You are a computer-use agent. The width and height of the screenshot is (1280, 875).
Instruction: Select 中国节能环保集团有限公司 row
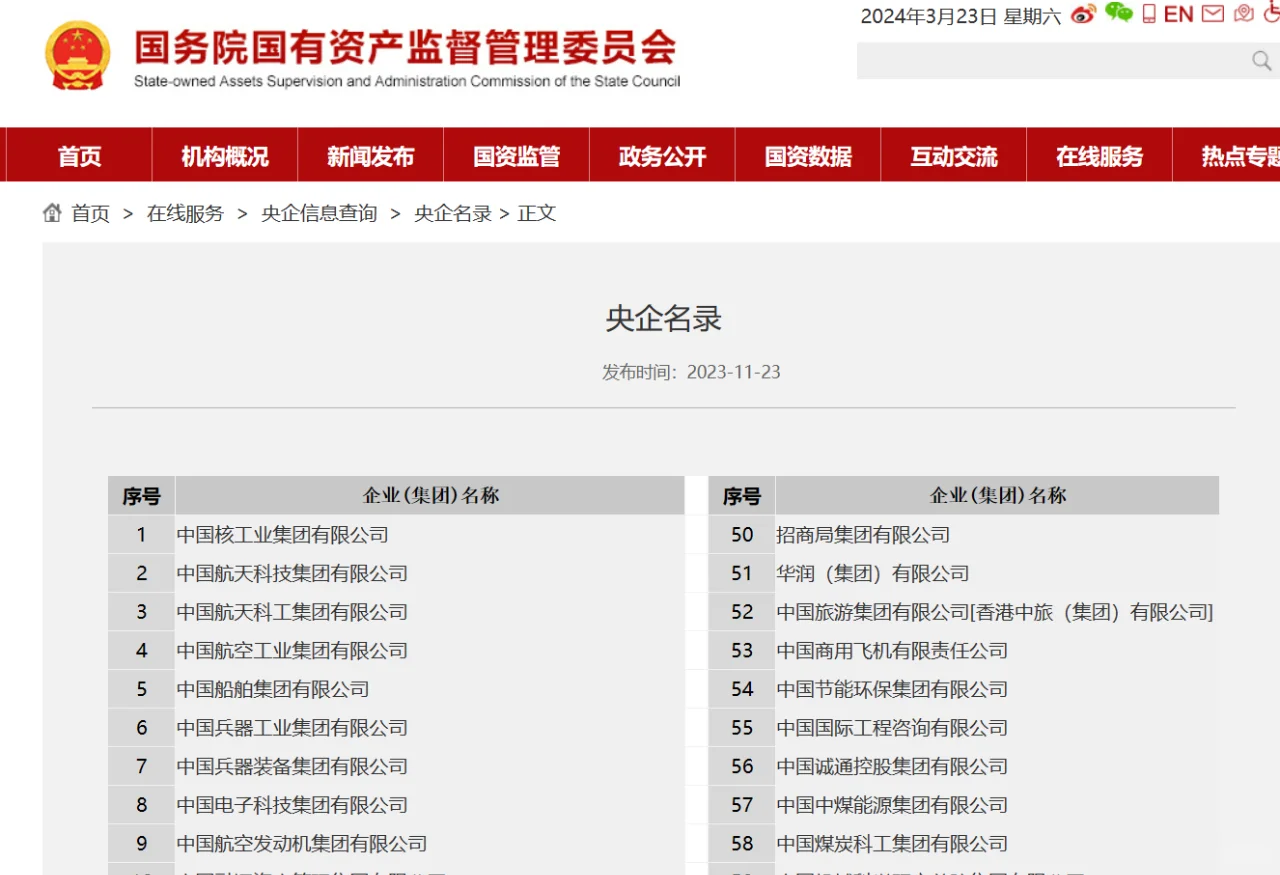tap(893, 690)
